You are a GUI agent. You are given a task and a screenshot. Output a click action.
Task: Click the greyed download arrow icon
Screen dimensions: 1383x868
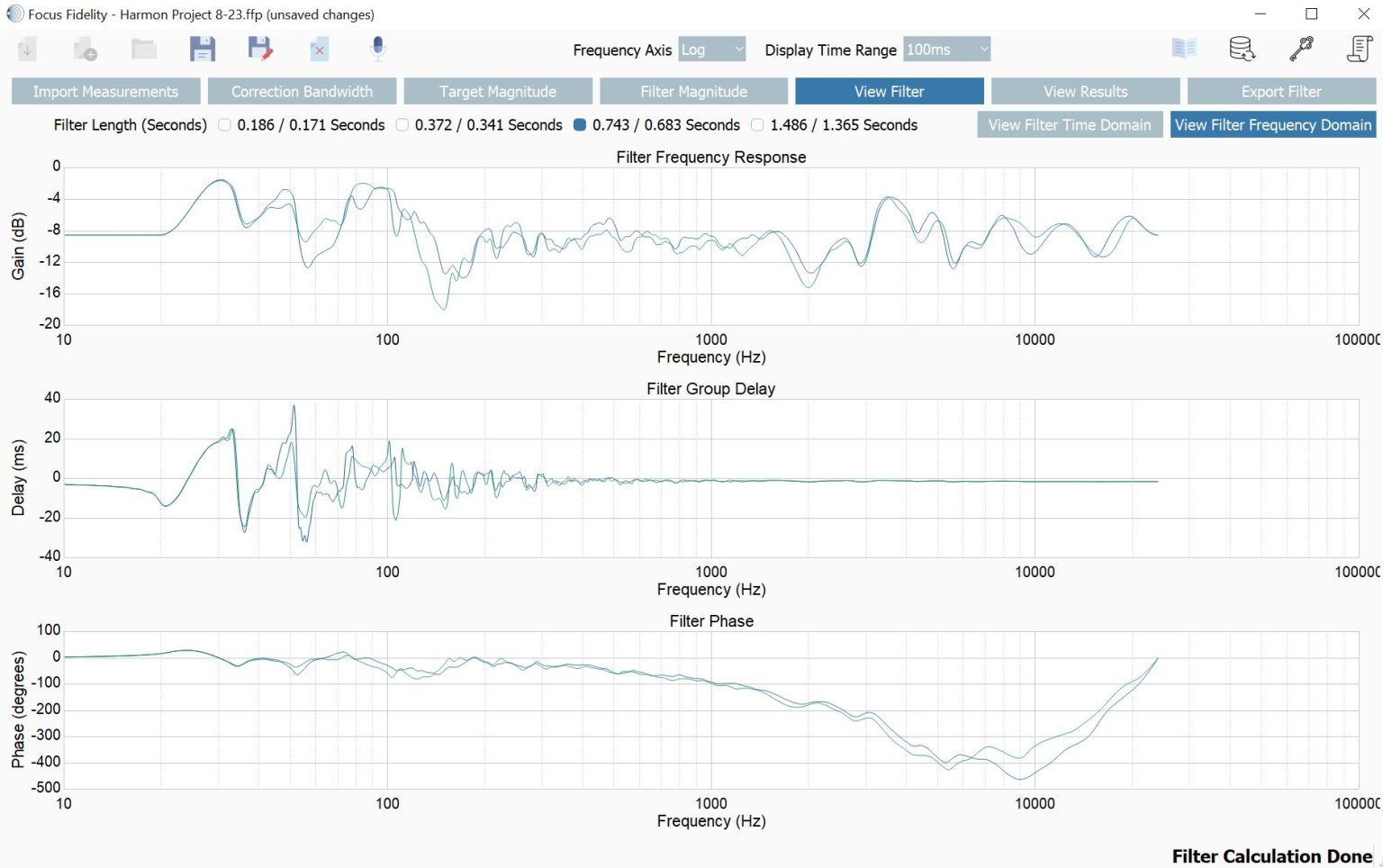click(27, 49)
